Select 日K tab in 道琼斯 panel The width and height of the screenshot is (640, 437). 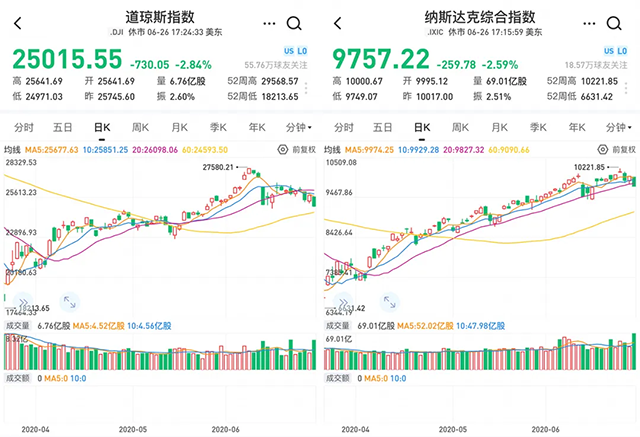pos(102,128)
